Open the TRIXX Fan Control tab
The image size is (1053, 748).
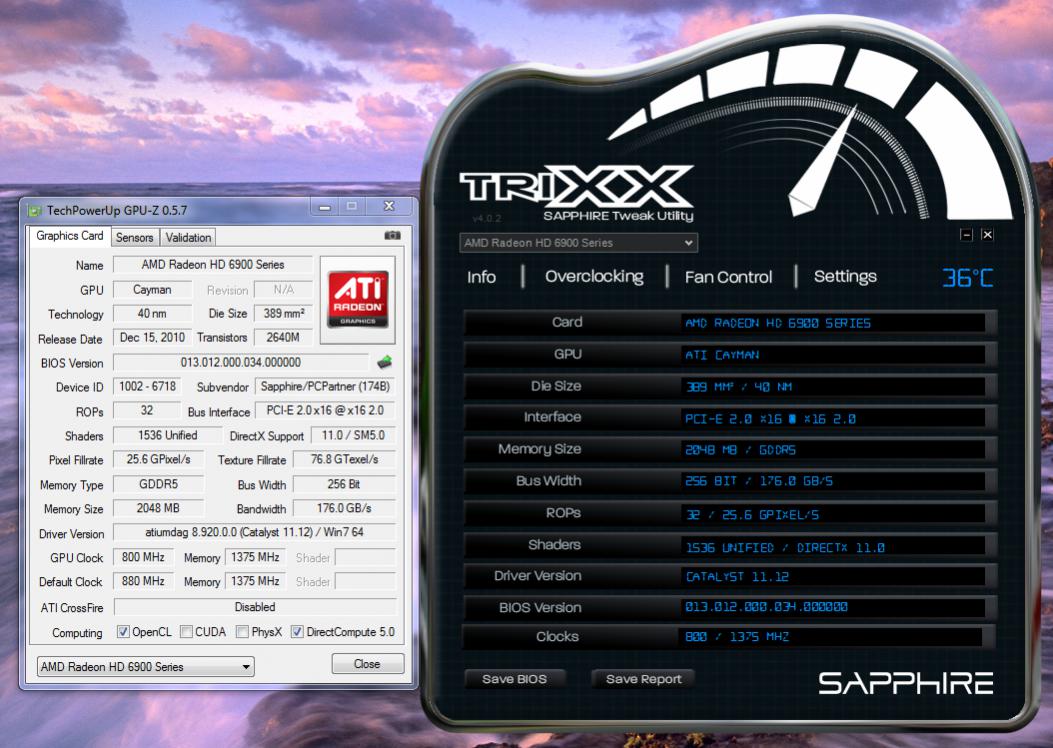(729, 277)
